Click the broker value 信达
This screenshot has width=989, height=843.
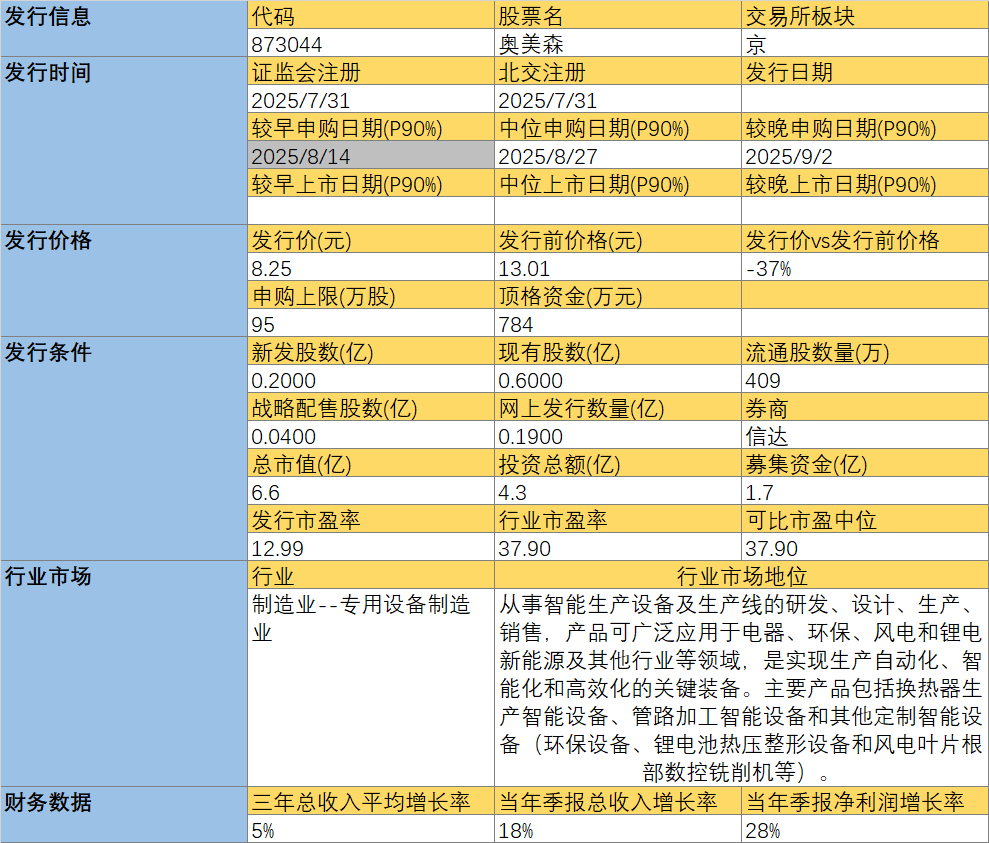click(x=865, y=434)
